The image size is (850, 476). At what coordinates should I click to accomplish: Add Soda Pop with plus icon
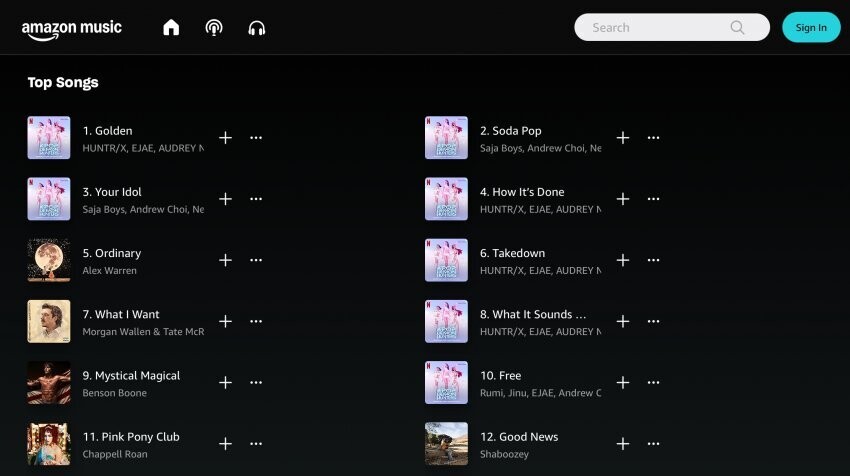[623, 138]
